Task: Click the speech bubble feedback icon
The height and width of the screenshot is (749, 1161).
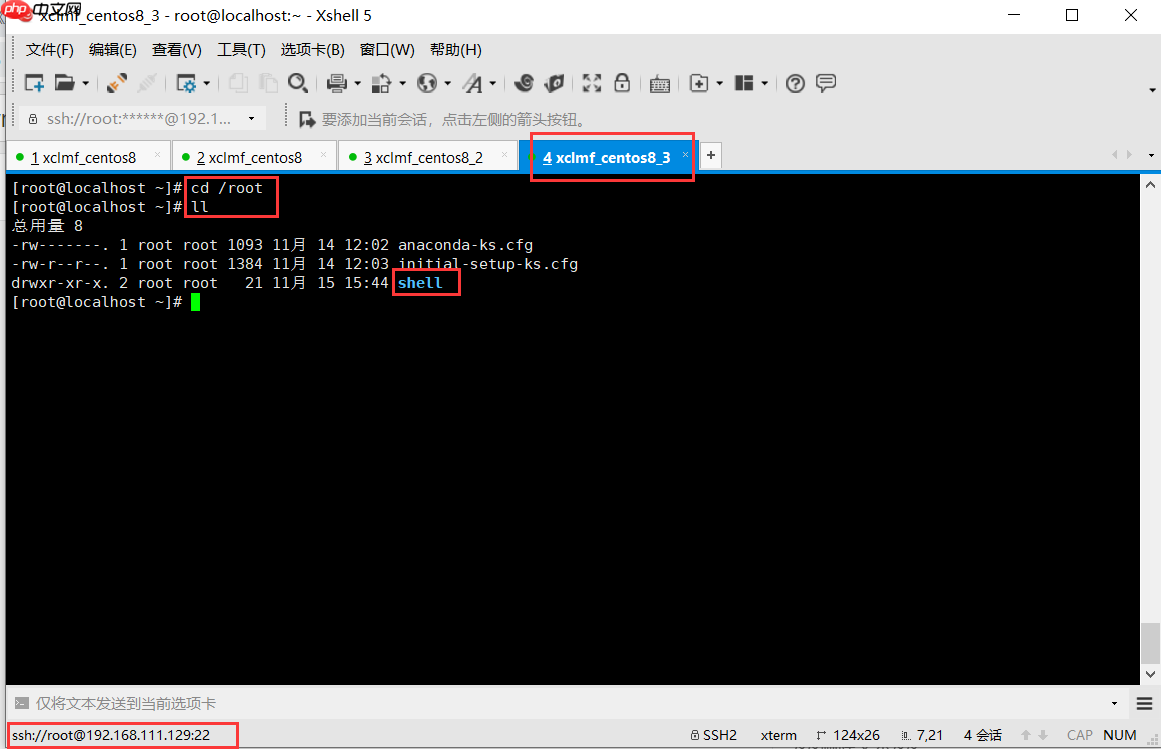Action: [x=826, y=83]
